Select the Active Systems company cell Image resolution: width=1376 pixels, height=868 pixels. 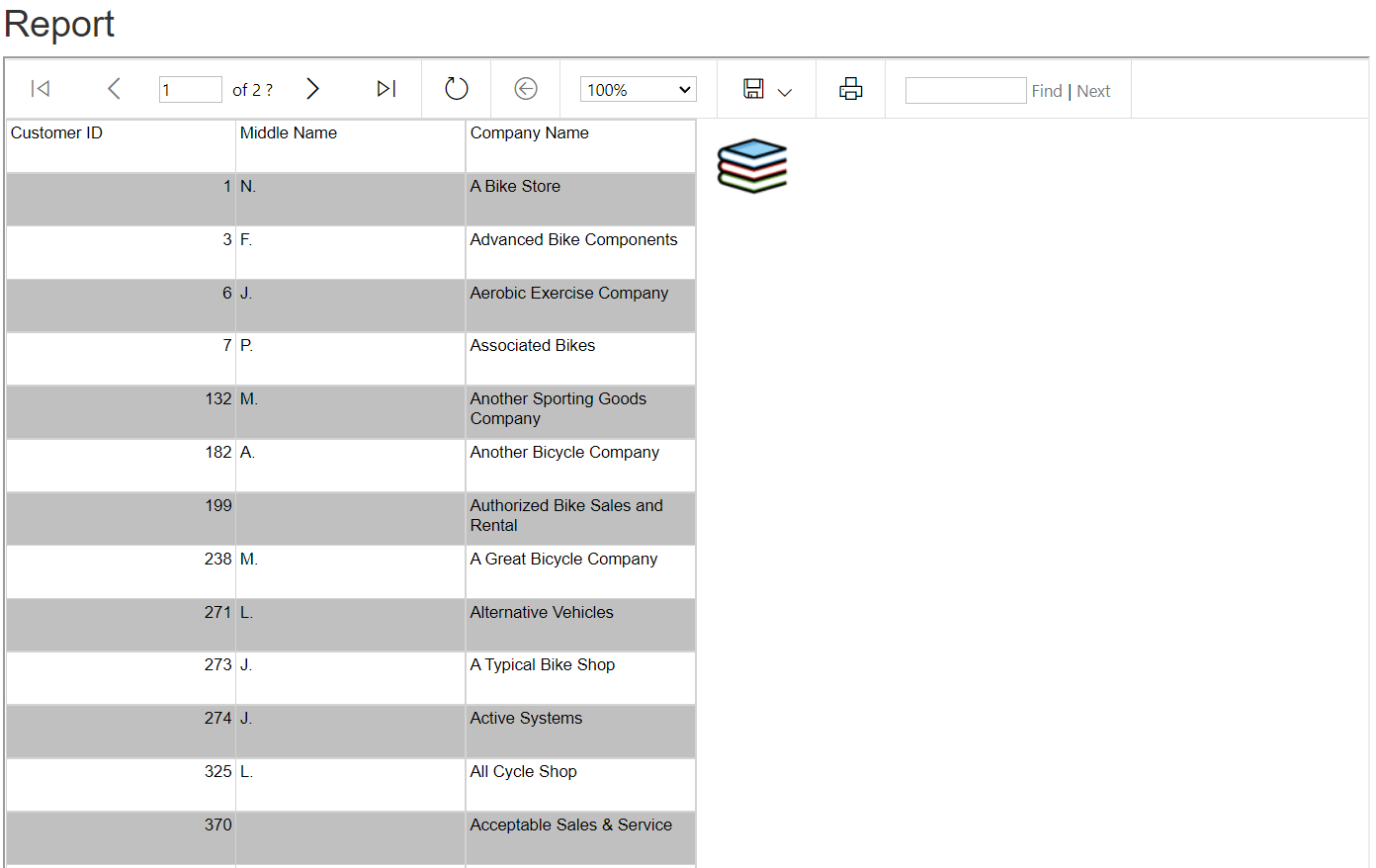526,719
